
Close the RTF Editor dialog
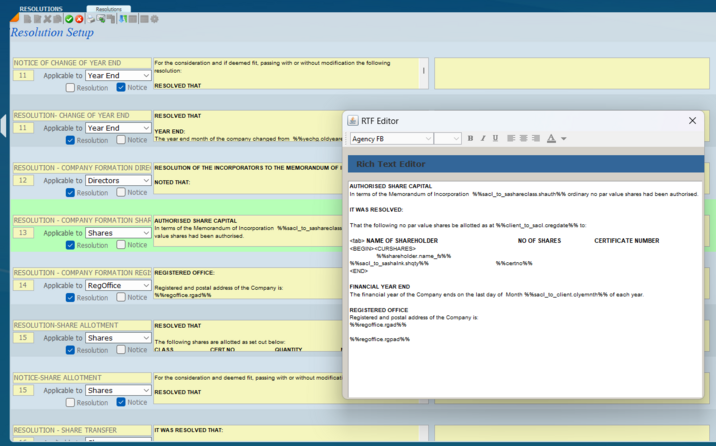(x=692, y=120)
